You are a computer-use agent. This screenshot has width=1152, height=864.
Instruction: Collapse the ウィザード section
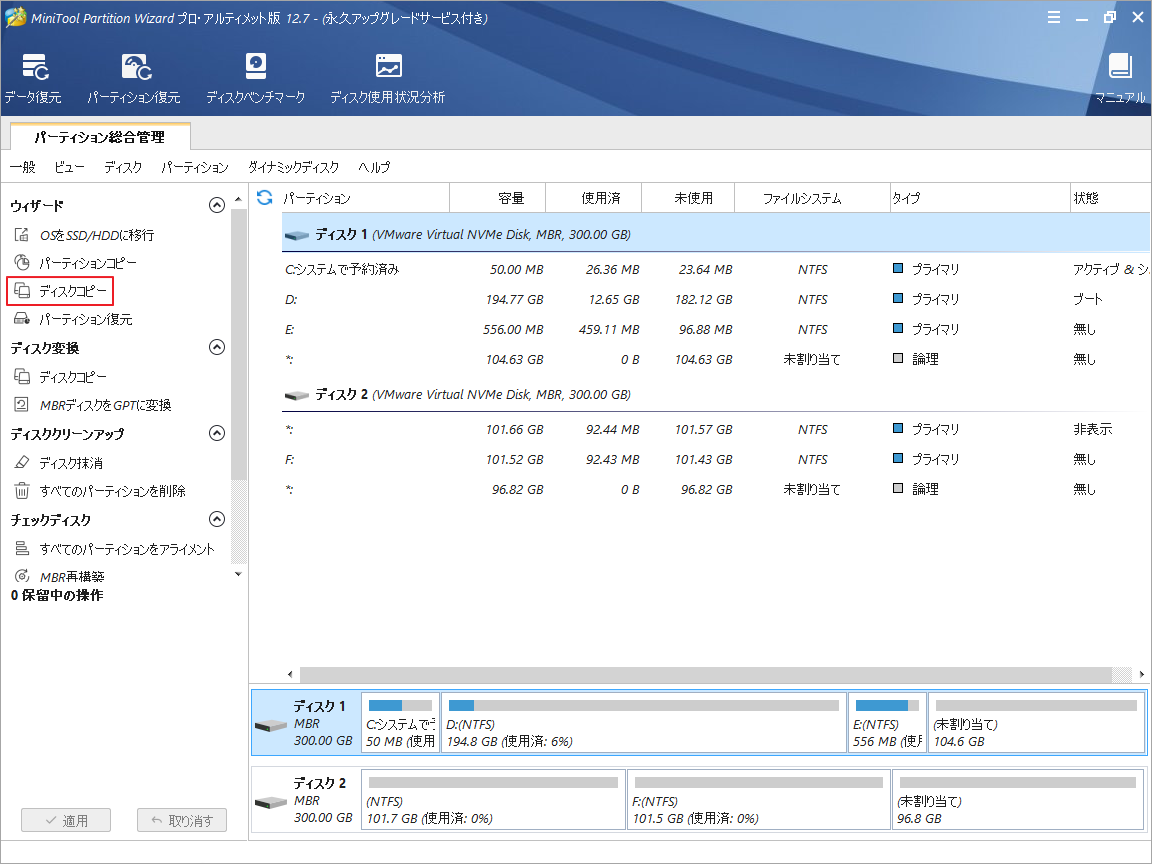(x=216, y=205)
